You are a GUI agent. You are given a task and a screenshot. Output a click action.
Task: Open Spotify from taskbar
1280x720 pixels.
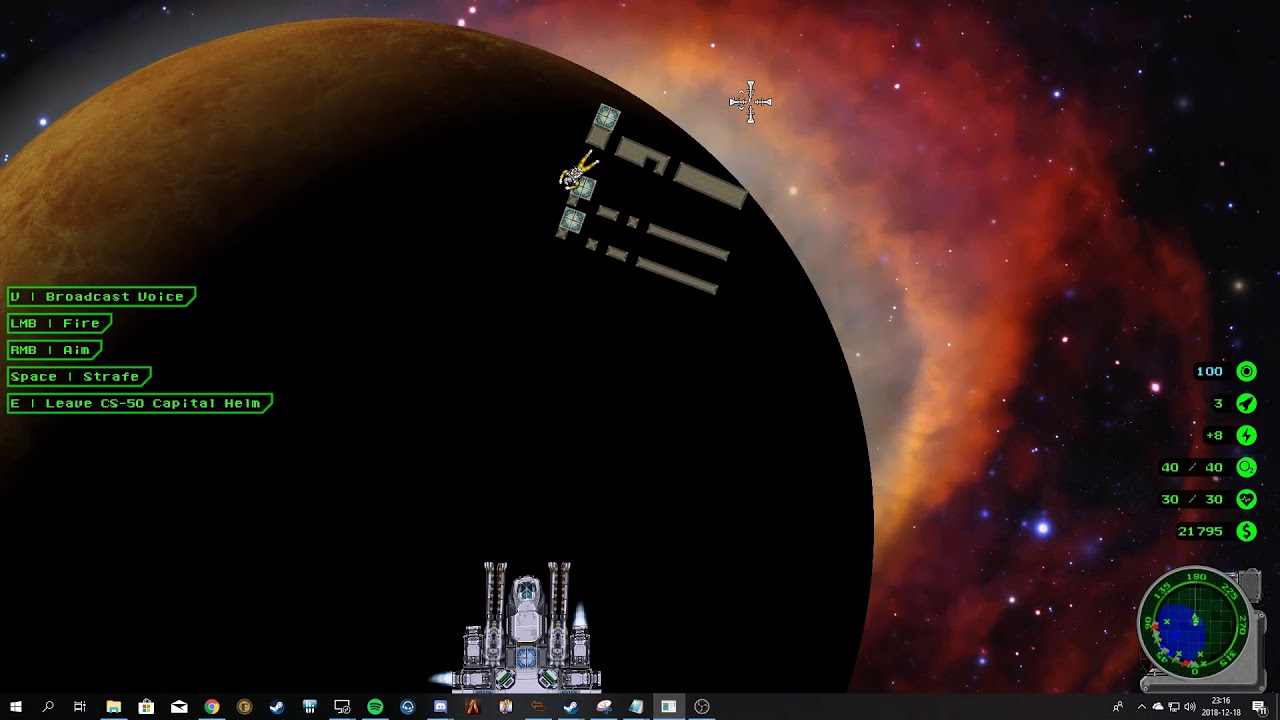375,707
